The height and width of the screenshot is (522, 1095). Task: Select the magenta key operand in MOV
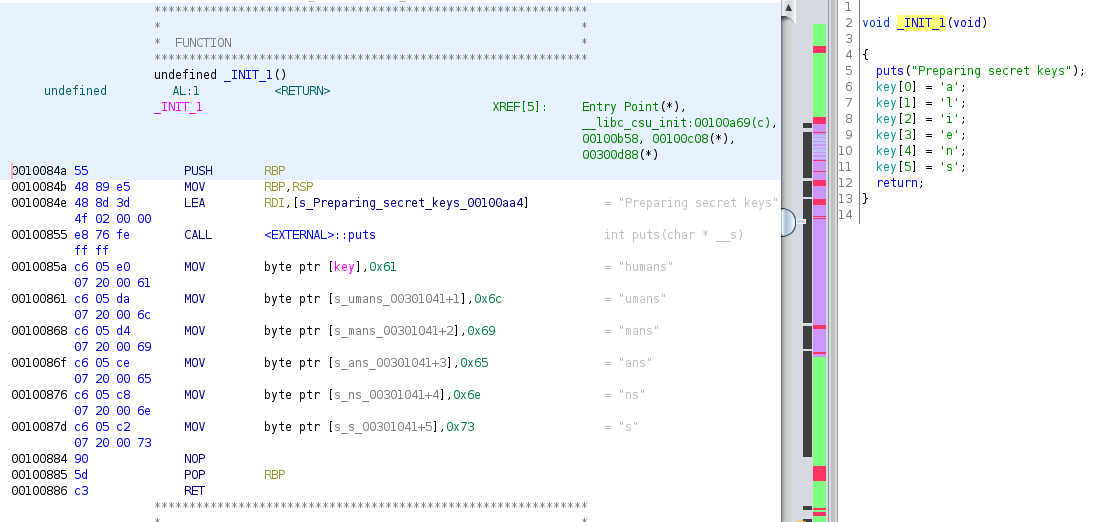[x=344, y=267]
